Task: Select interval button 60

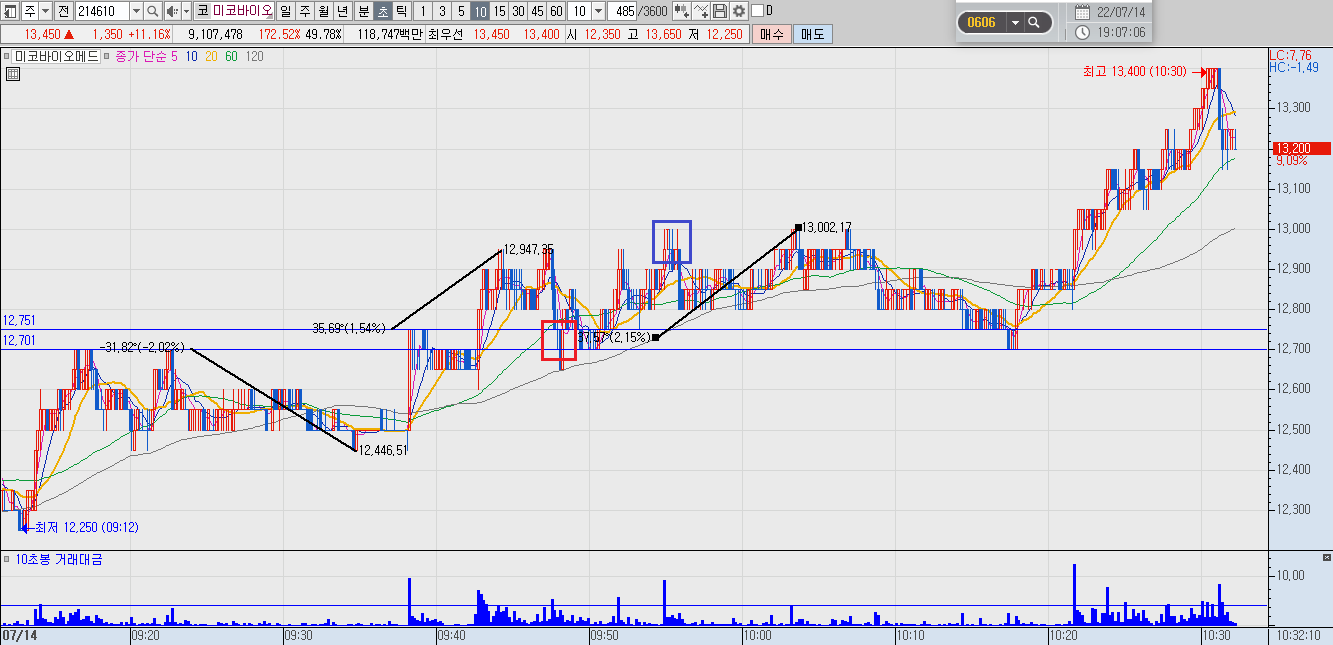Action: (x=556, y=11)
